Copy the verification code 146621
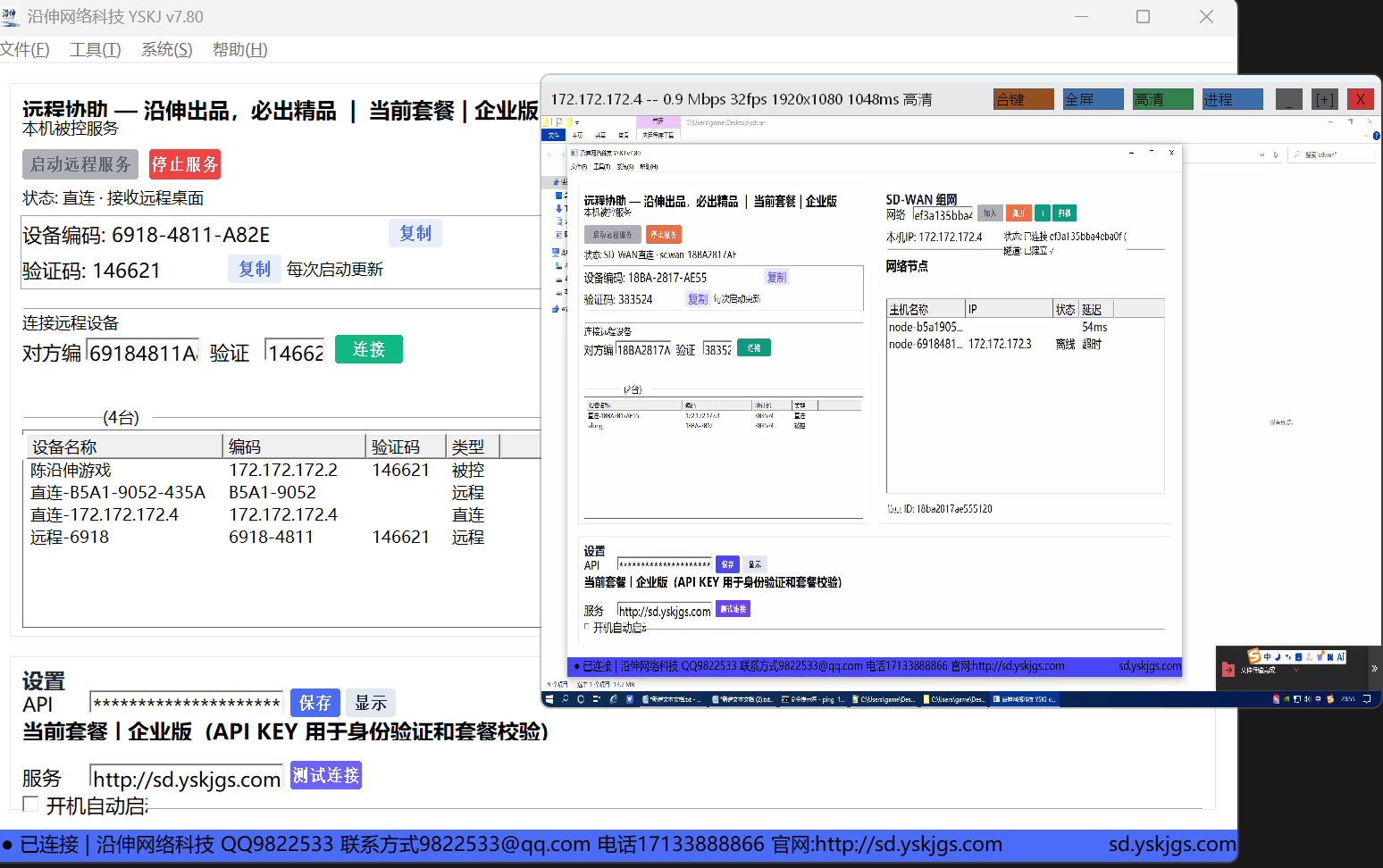This screenshot has width=1383, height=868. pos(255,269)
